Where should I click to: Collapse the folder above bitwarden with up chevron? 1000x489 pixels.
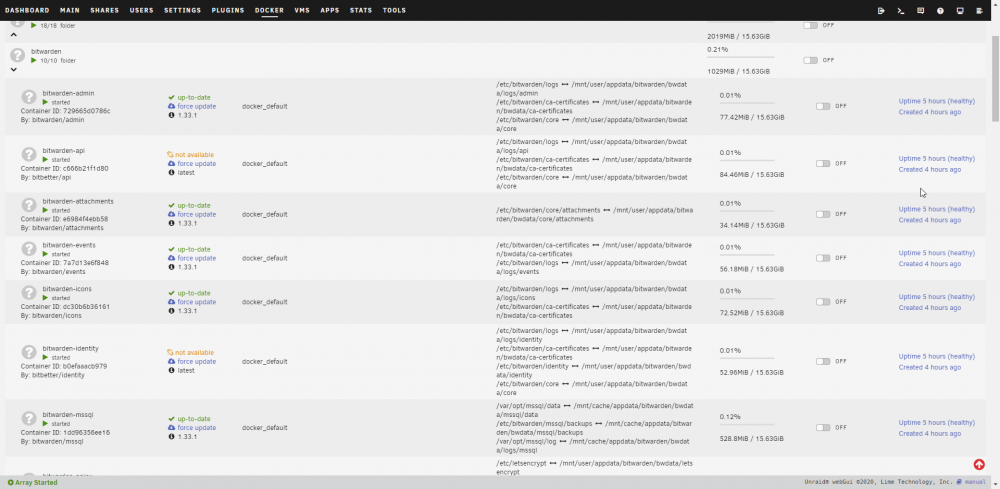click(14, 35)
